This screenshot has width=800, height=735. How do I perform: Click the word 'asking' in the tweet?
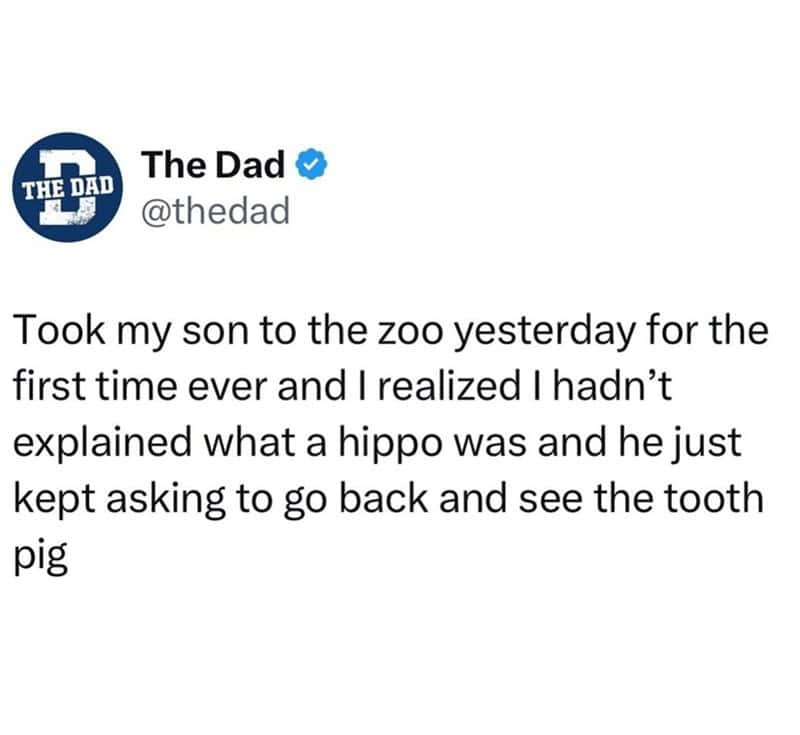click(x=166, y=500)
